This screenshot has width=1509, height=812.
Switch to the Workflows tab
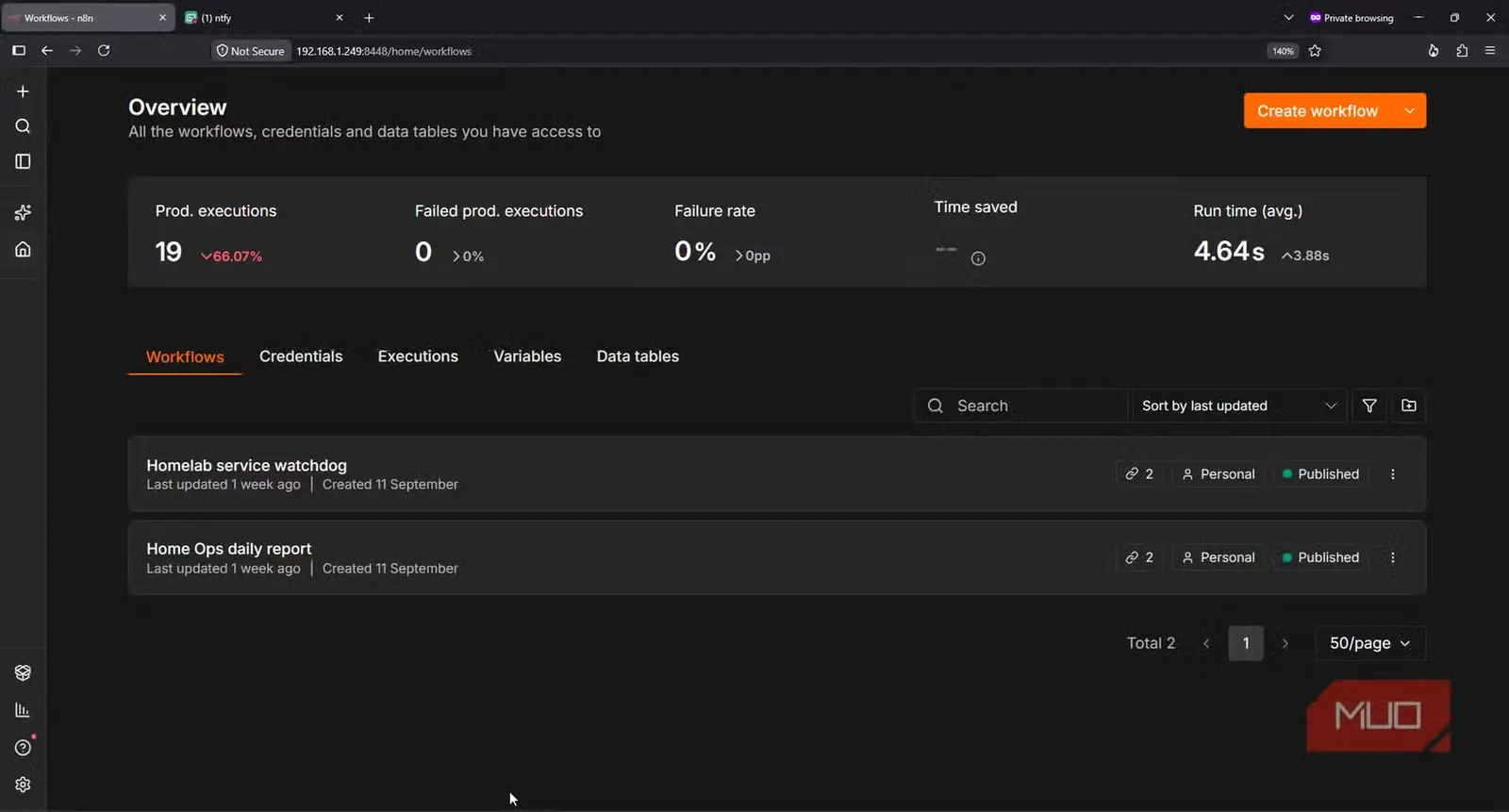pos(185,356)
